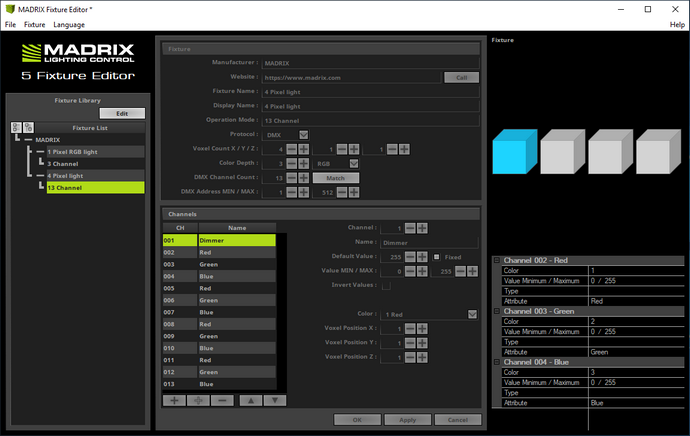Viewport: 690px width, 436px height.
Task: Increase DMX Channel Count with the plus
Action: (x=304, y=178)
